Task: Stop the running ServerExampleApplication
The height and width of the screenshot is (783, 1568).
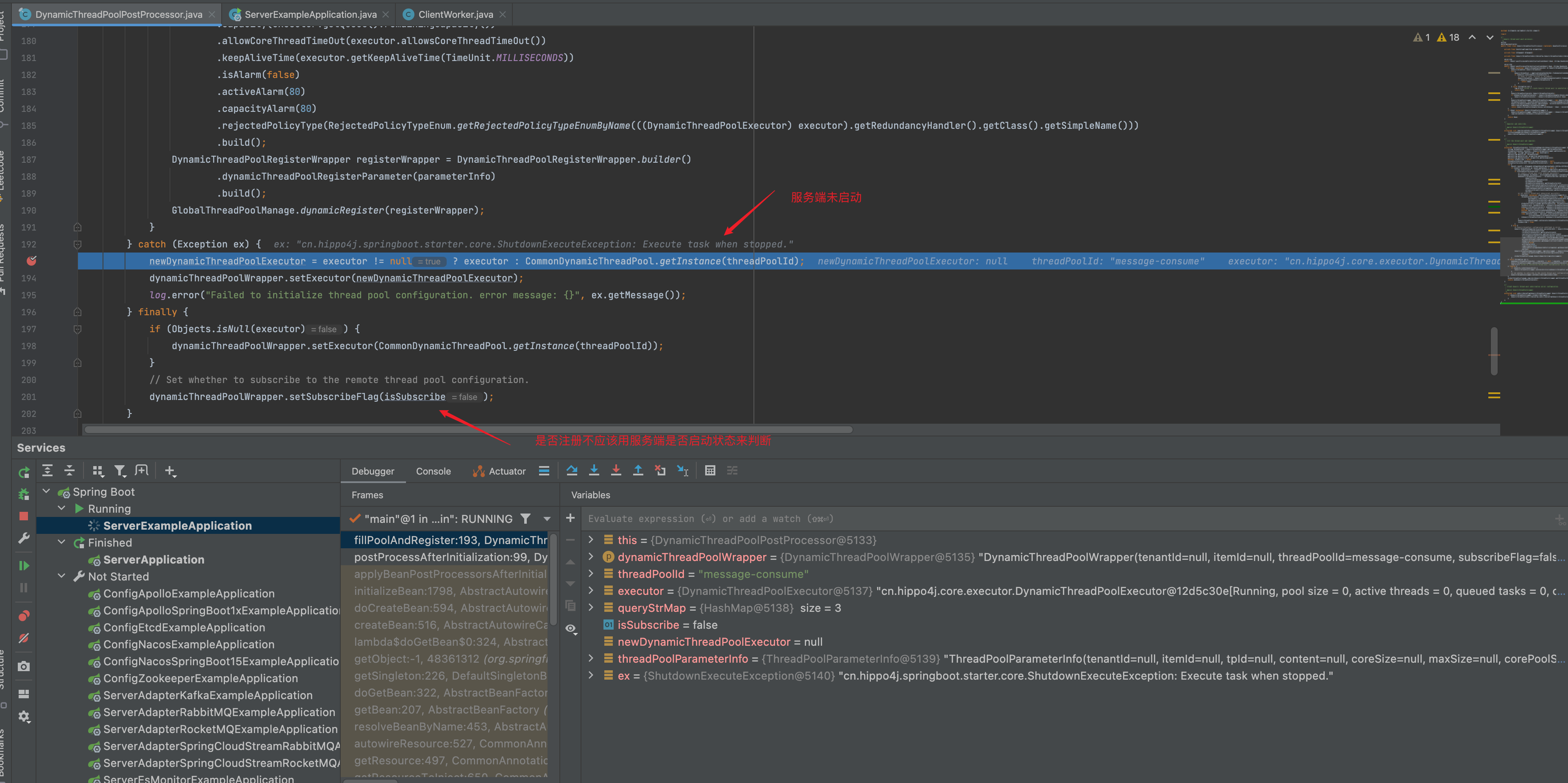Action: pos(24,516)
